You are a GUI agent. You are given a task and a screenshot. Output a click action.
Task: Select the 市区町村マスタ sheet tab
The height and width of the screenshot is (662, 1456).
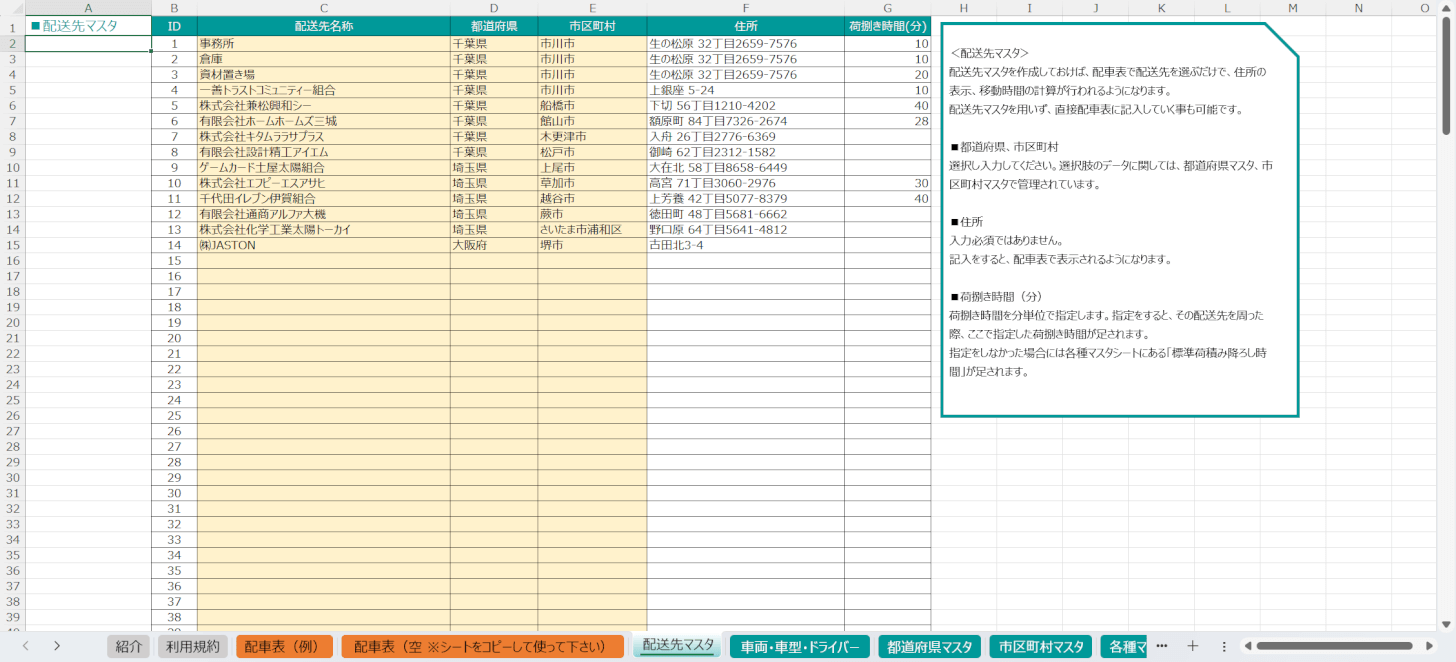[x=1040, y=647]
